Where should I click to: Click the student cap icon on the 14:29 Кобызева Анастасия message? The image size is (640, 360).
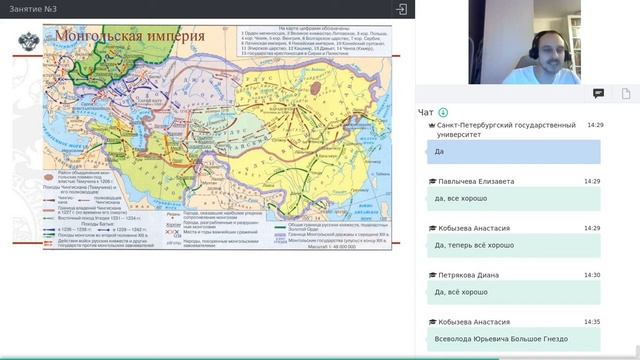click(433, 228)
